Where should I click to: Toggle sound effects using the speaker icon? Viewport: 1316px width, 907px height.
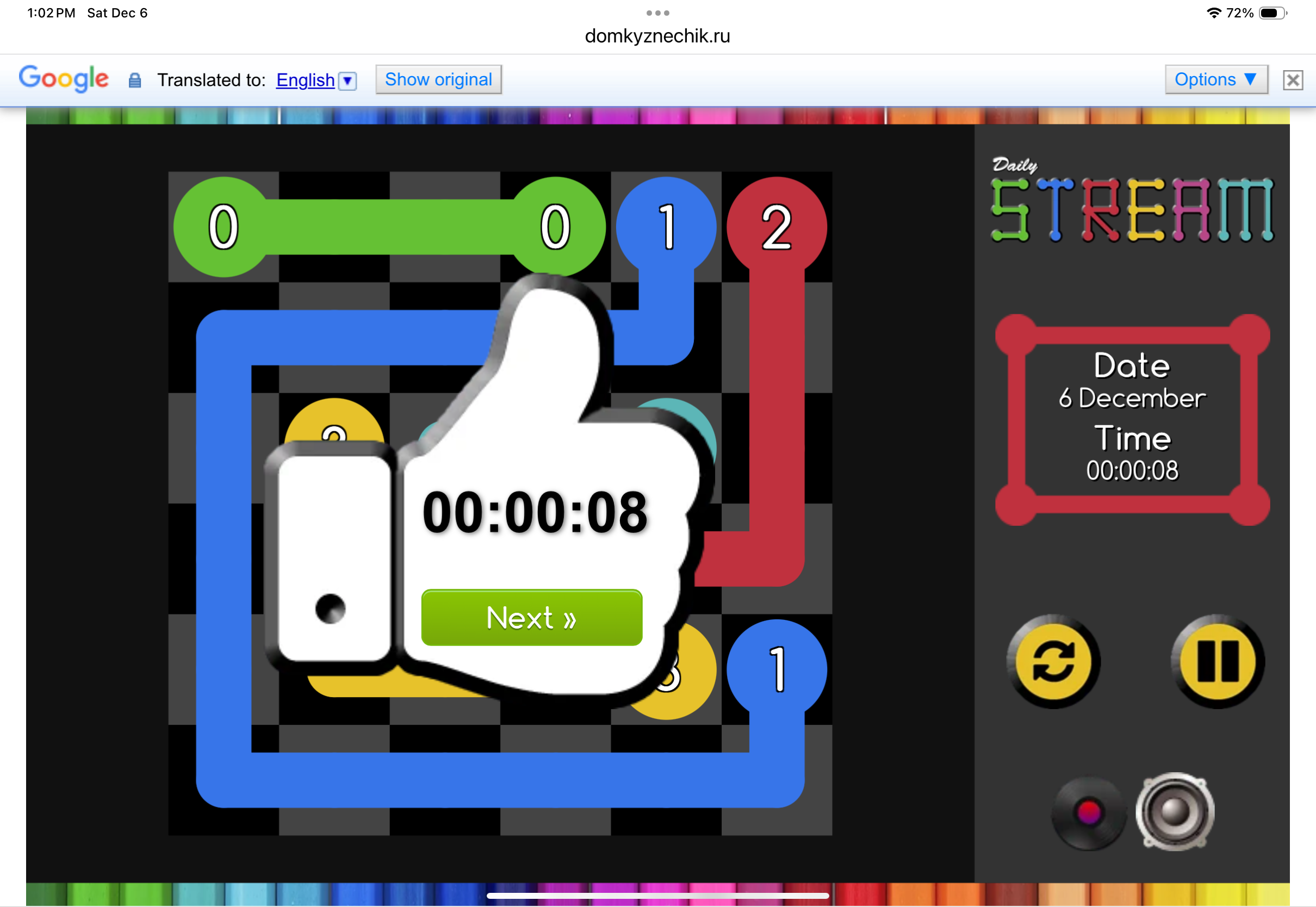1175,812
